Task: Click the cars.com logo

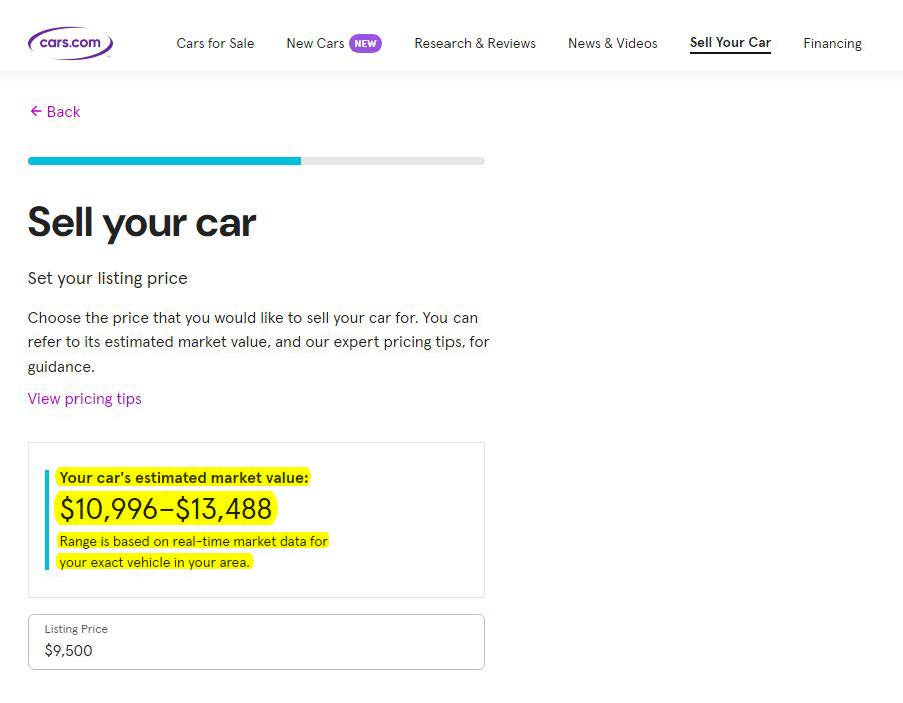Action: tap(70, 43)
